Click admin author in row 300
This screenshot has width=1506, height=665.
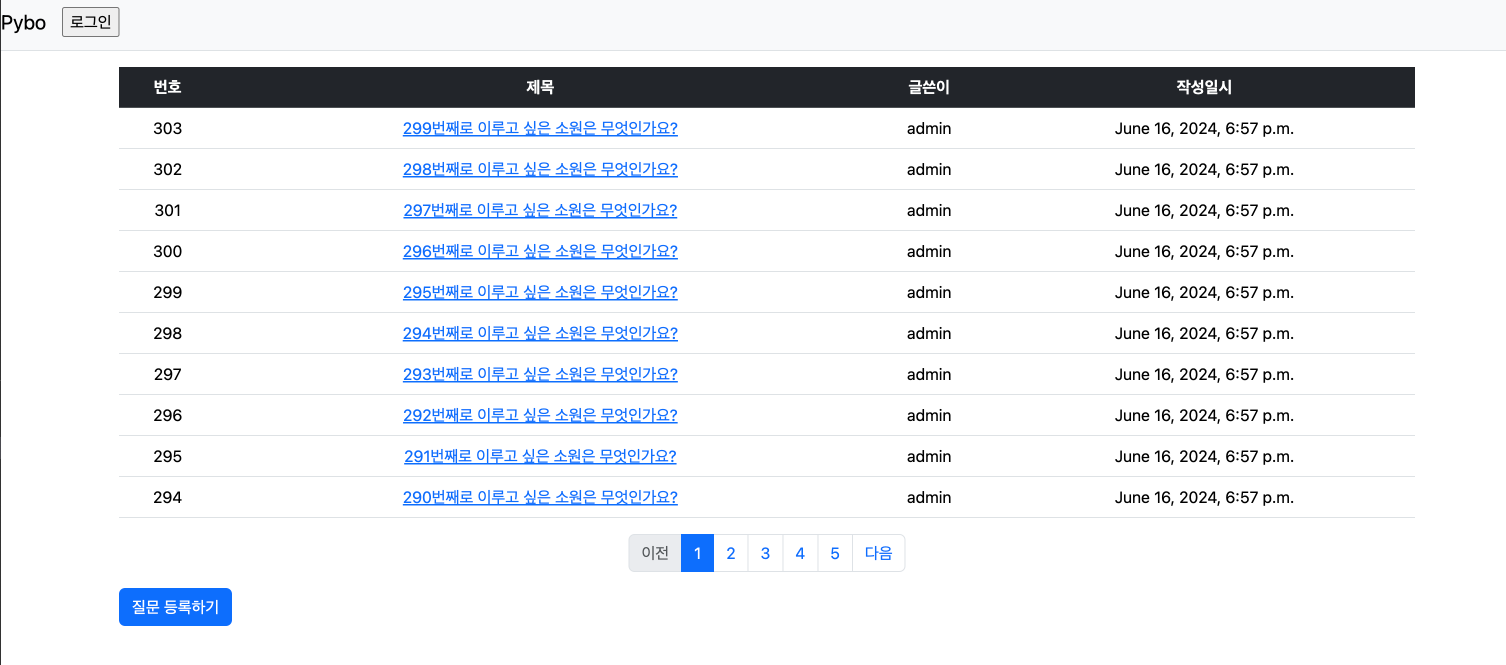[929, 251]
